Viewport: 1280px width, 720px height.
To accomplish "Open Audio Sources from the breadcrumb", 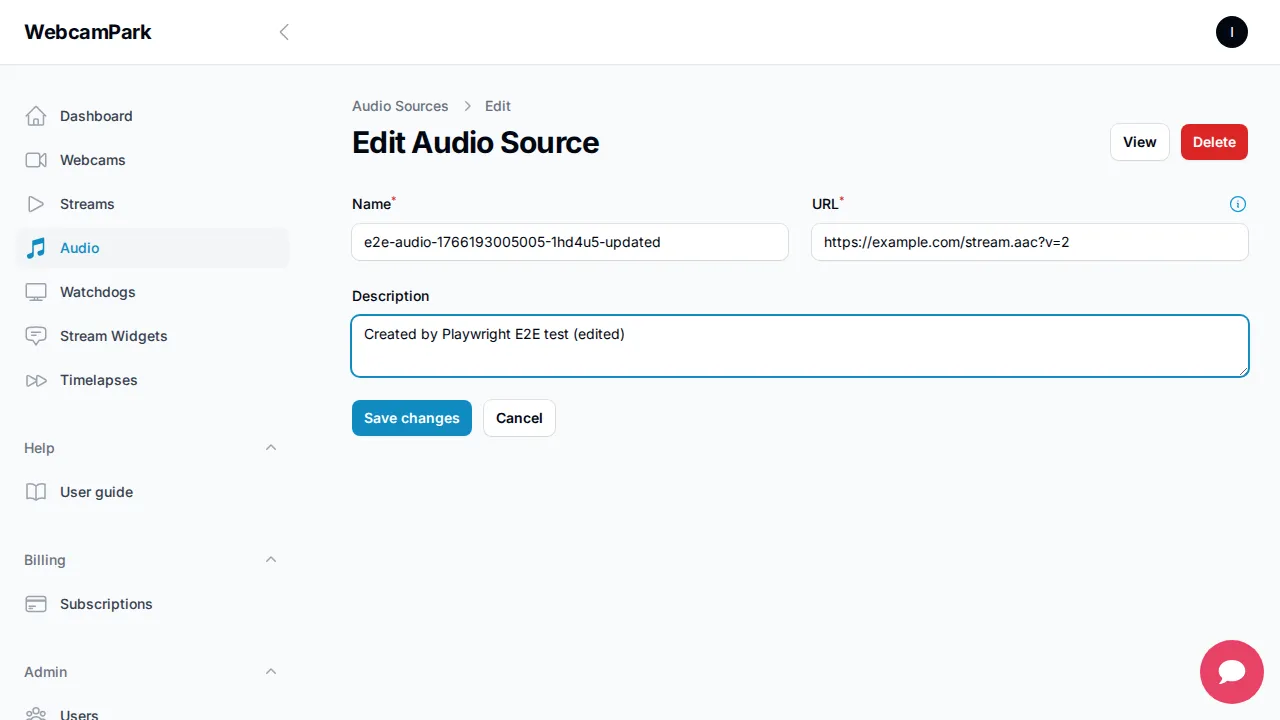I will (x=400, y=106).
